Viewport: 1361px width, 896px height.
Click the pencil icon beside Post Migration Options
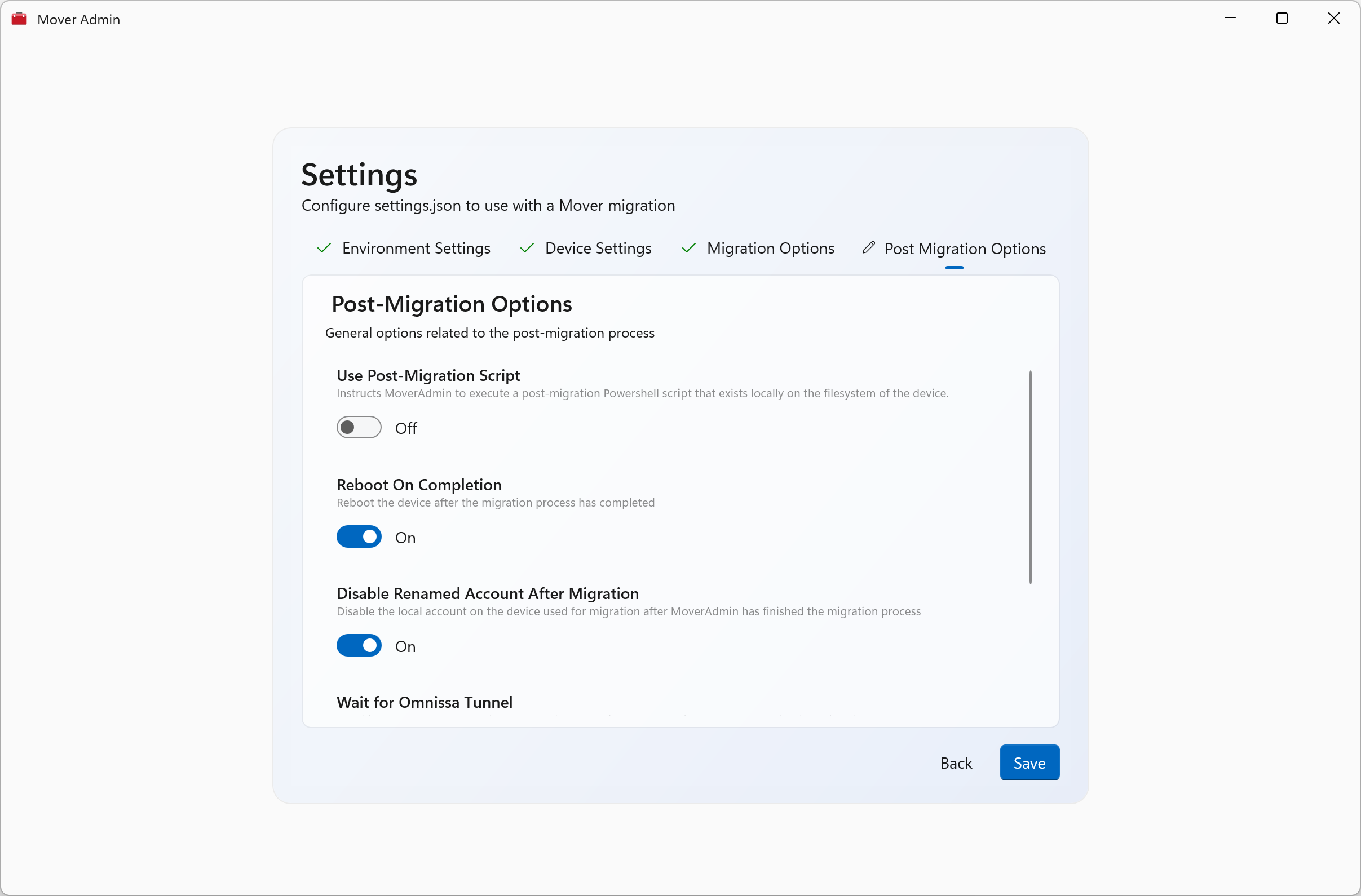pos(868,247)
